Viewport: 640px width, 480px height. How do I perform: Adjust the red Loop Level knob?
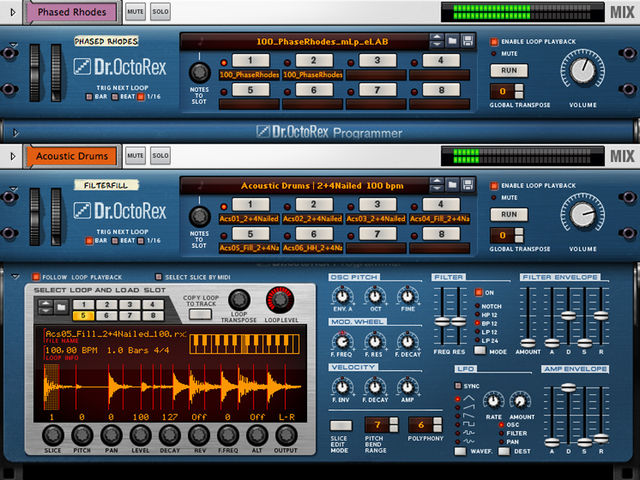click(x=280, y=300)
